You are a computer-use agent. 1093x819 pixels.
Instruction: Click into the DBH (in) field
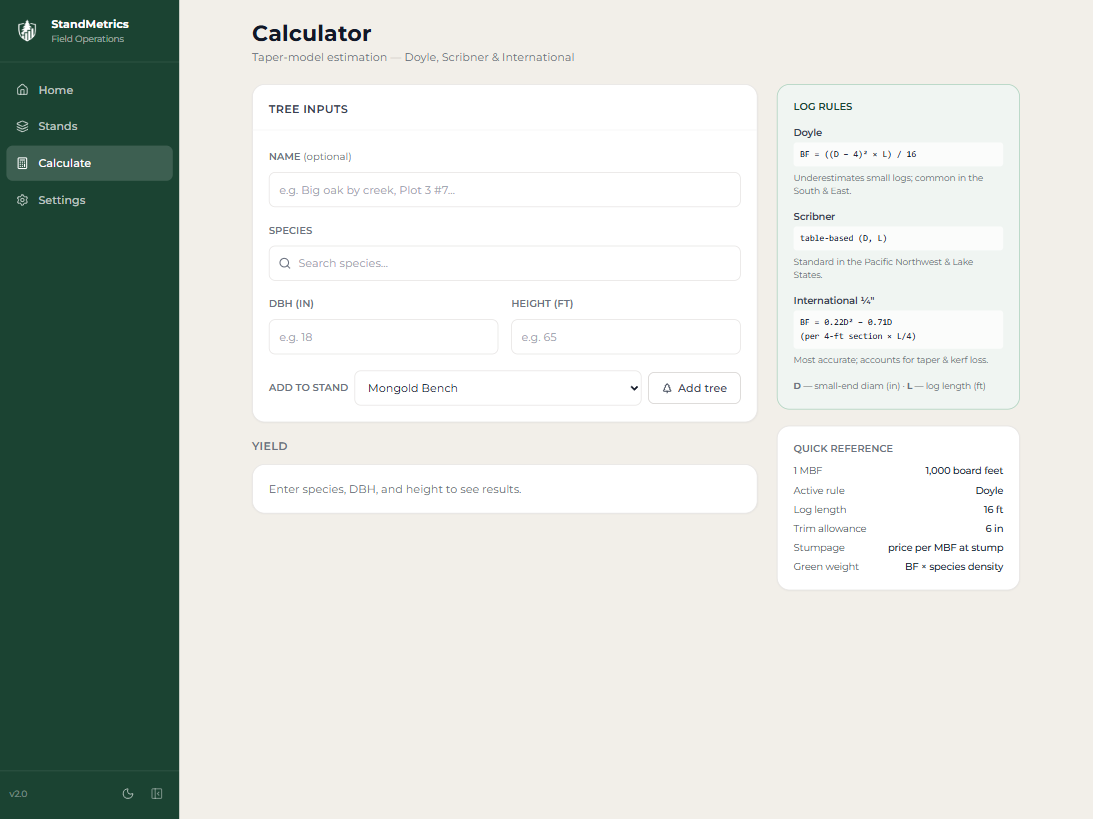(383, 337)
